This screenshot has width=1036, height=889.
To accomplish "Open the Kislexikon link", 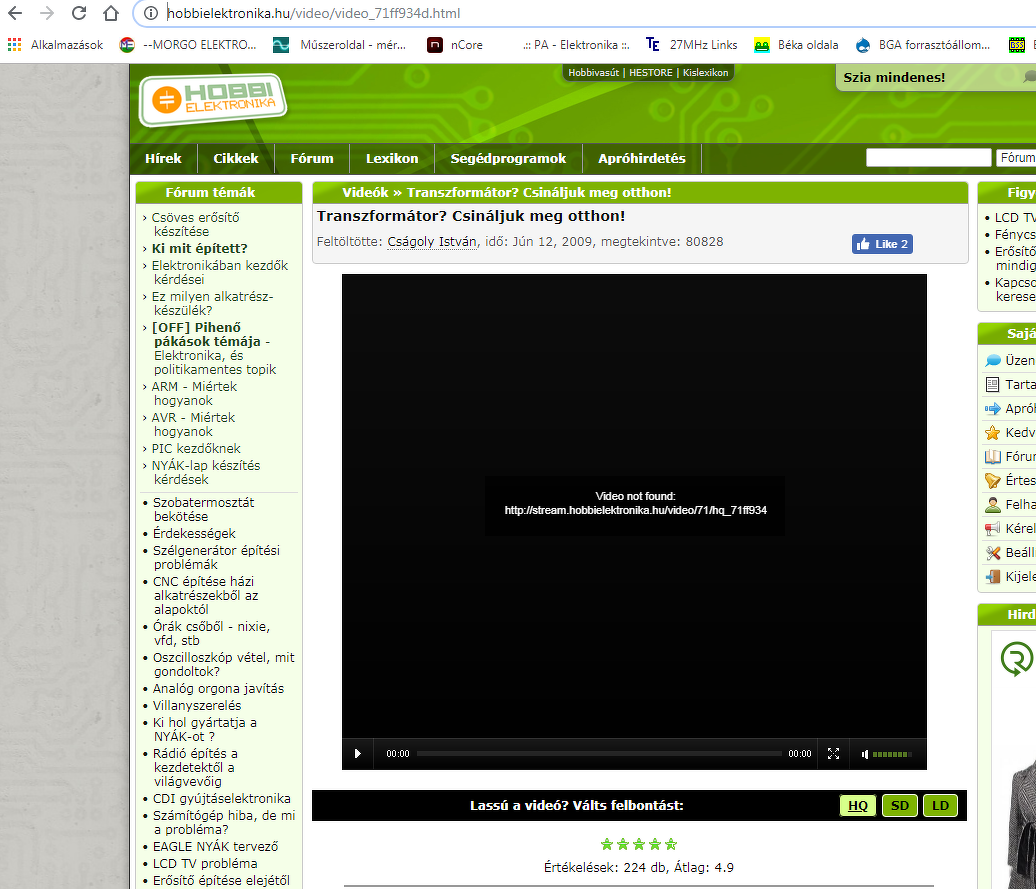I will (x=706, y=73).
